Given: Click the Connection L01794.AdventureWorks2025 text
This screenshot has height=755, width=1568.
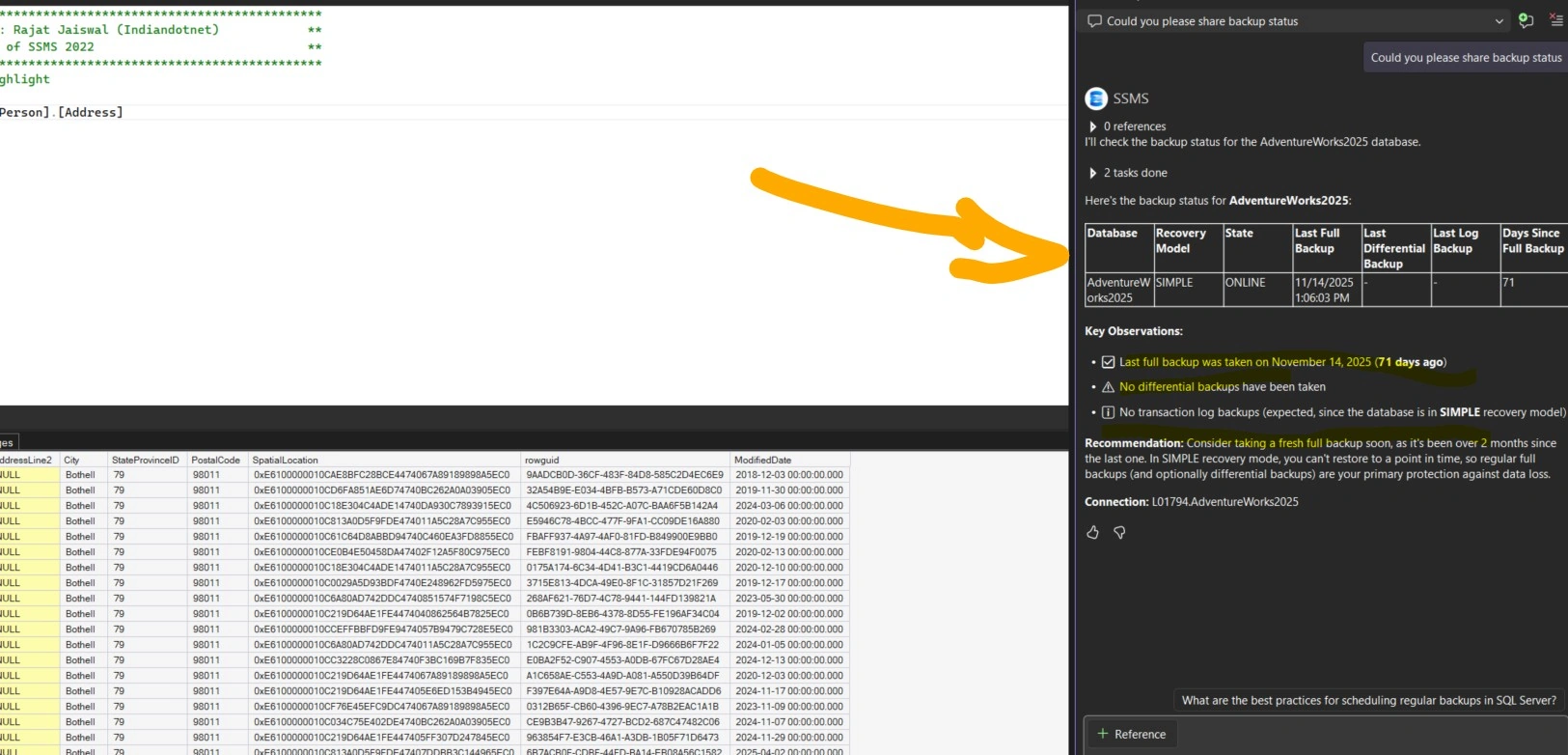Looking at the screenshot, I should 1192,502.
